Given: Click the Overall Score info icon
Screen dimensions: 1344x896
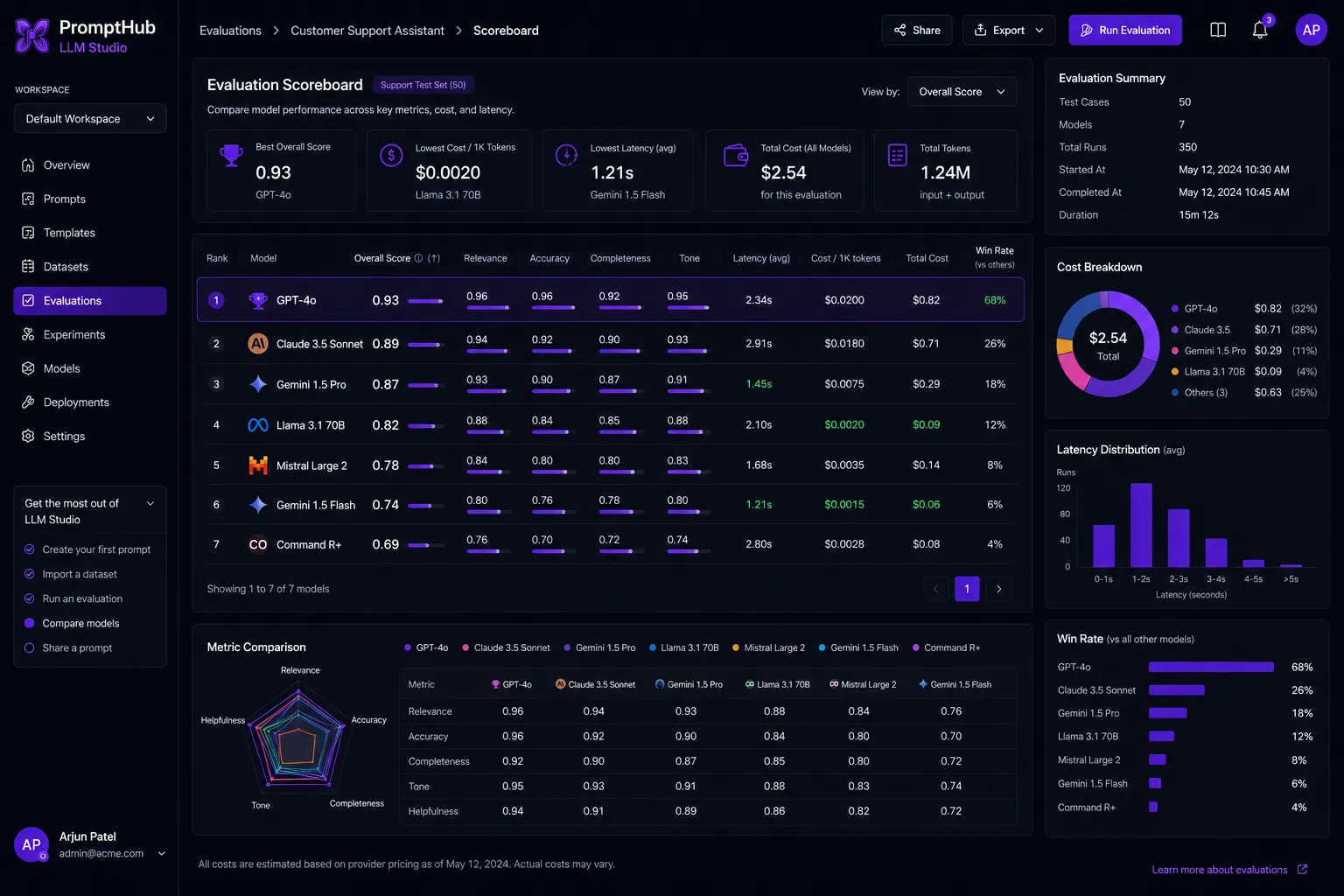Looking at the screenshot, I should pyautogui.click(x=418, y=258).
